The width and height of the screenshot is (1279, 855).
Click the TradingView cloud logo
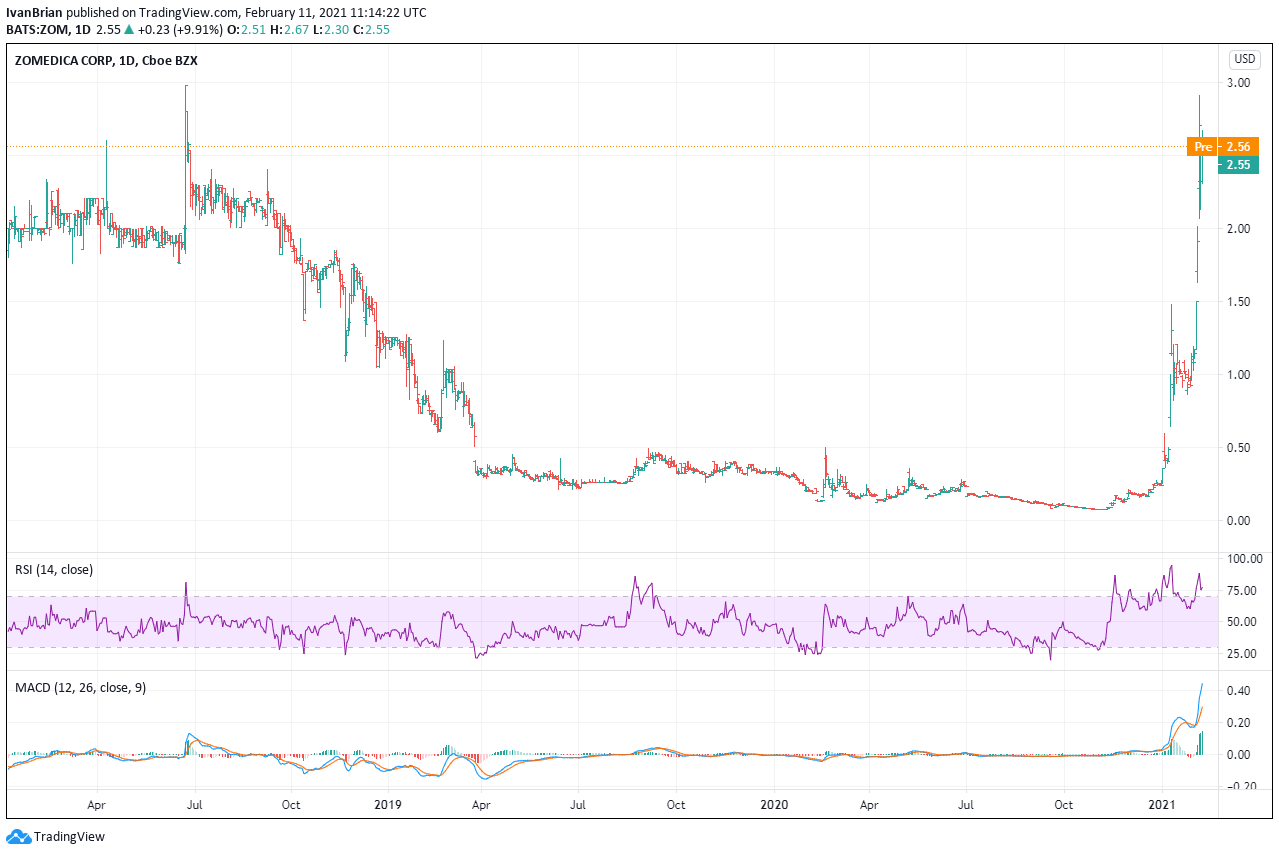coord(18,837)
